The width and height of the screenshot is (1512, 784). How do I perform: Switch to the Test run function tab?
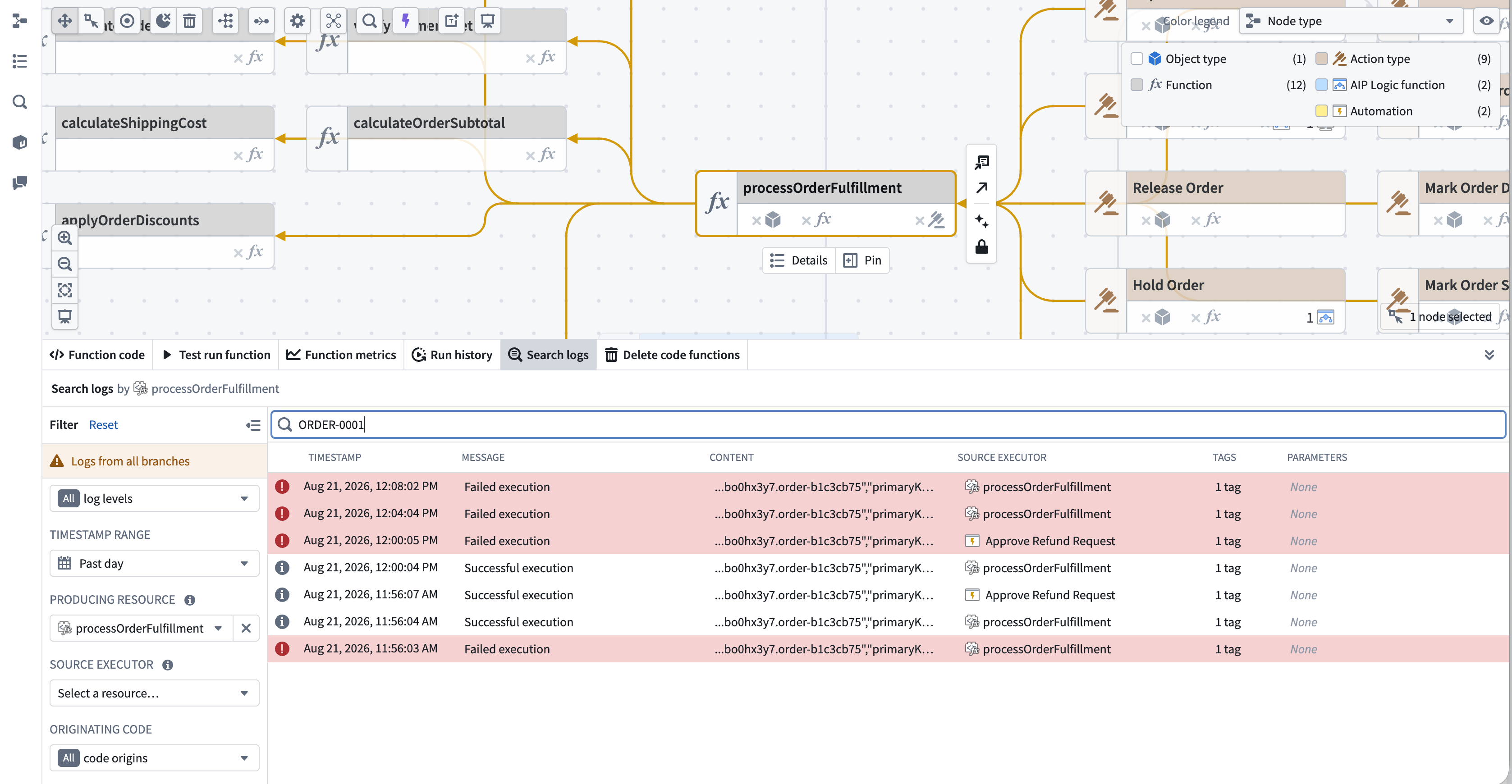point(216,355)
